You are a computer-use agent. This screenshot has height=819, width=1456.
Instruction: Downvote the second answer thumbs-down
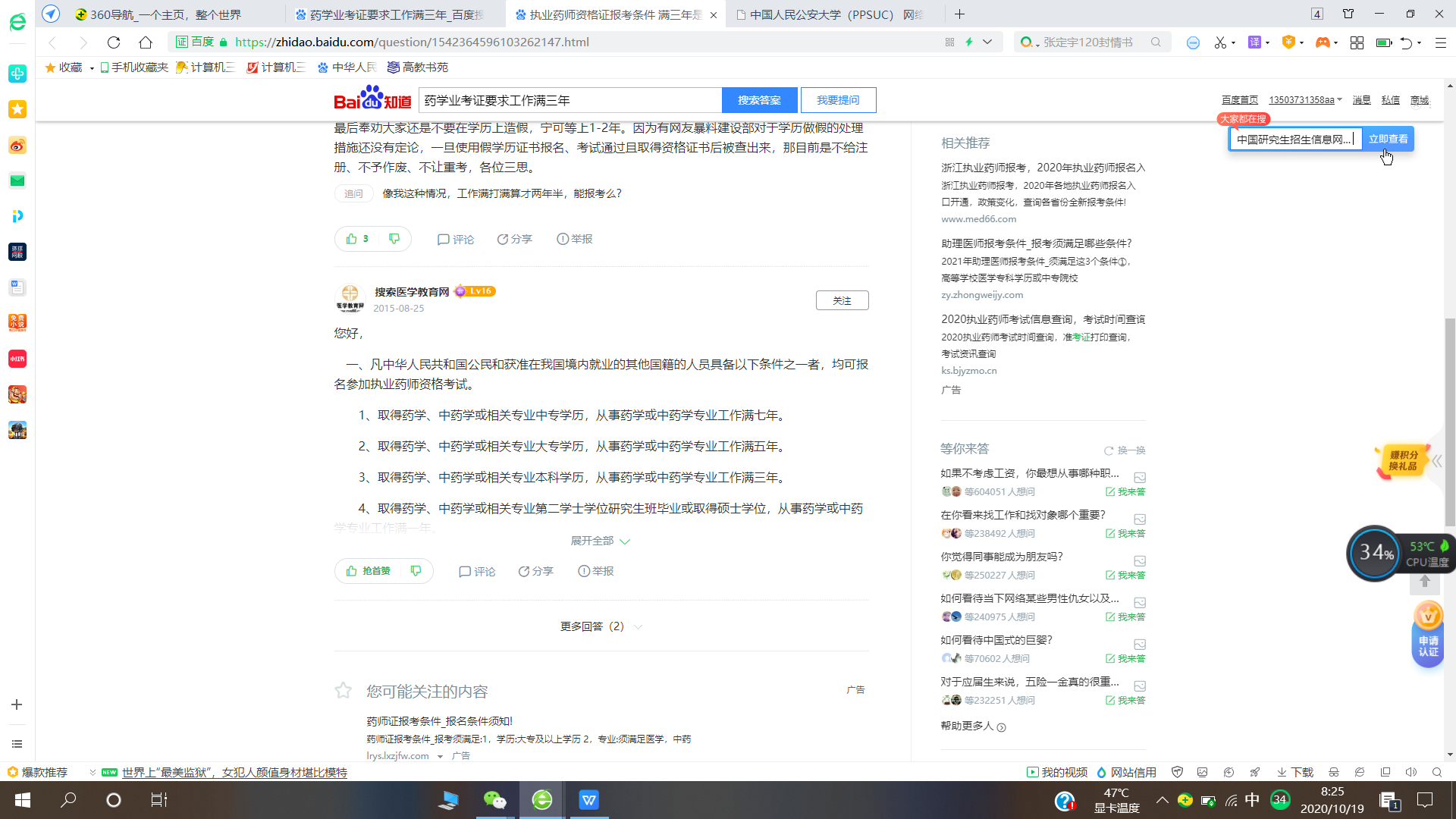point(416,571)
